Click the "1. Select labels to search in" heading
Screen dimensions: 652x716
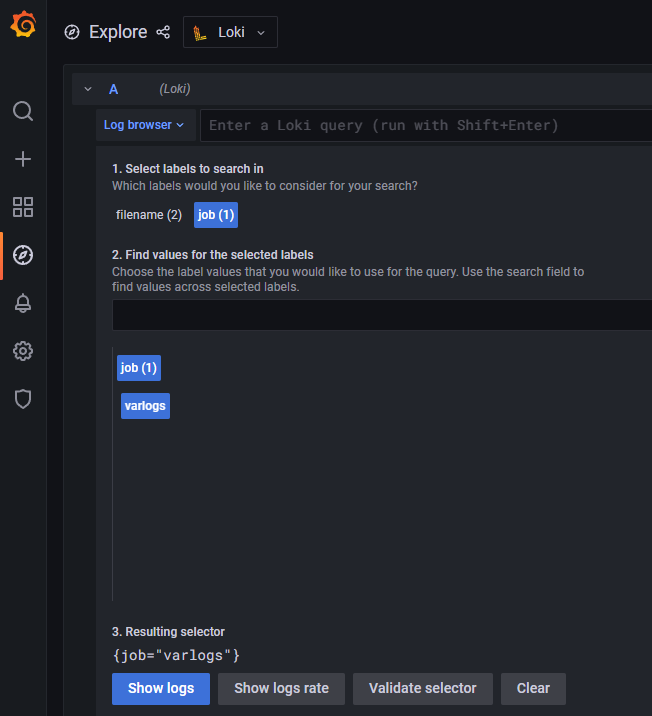click(x=188, y=169)
